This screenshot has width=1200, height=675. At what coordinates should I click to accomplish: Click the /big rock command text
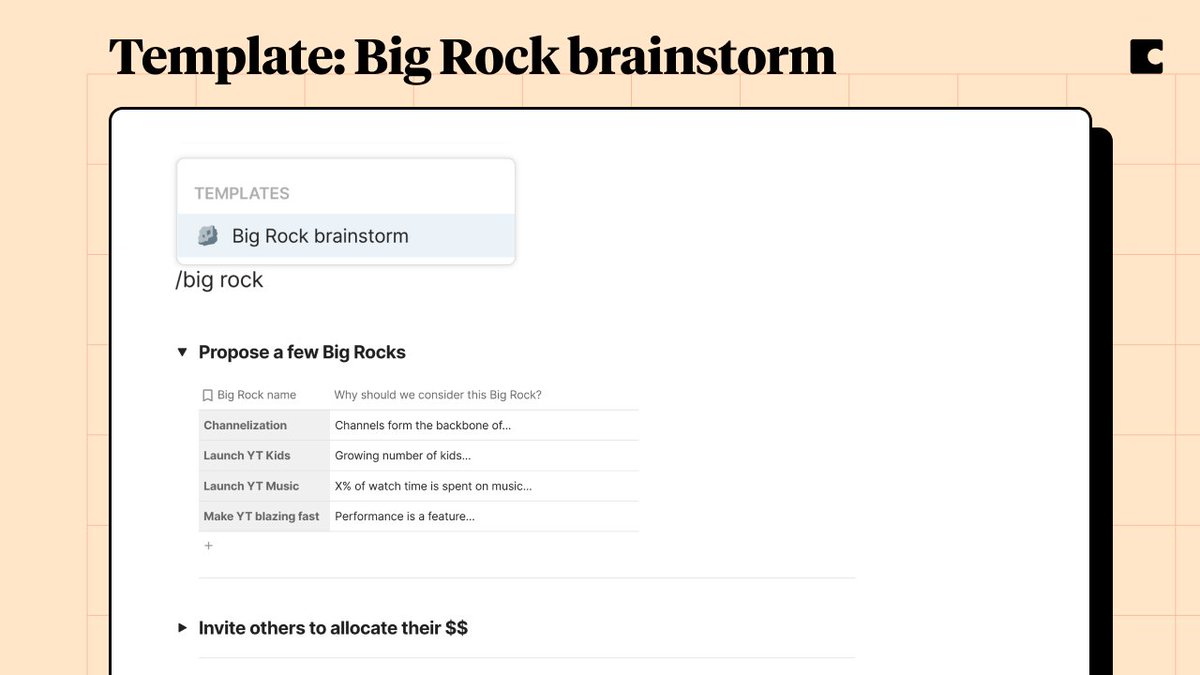(219, 280)
